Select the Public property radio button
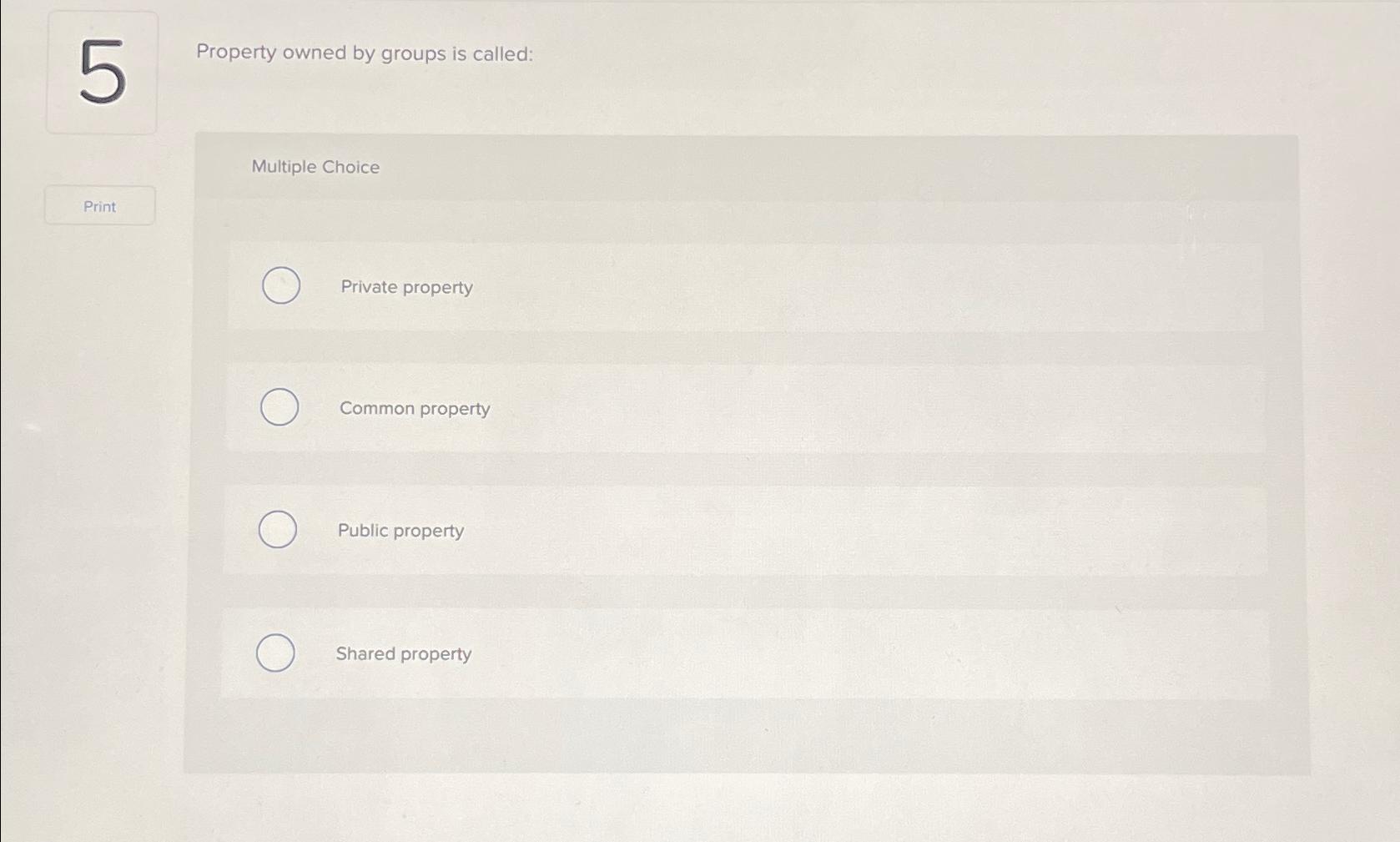1400x842 pixels. click(278, 529)
